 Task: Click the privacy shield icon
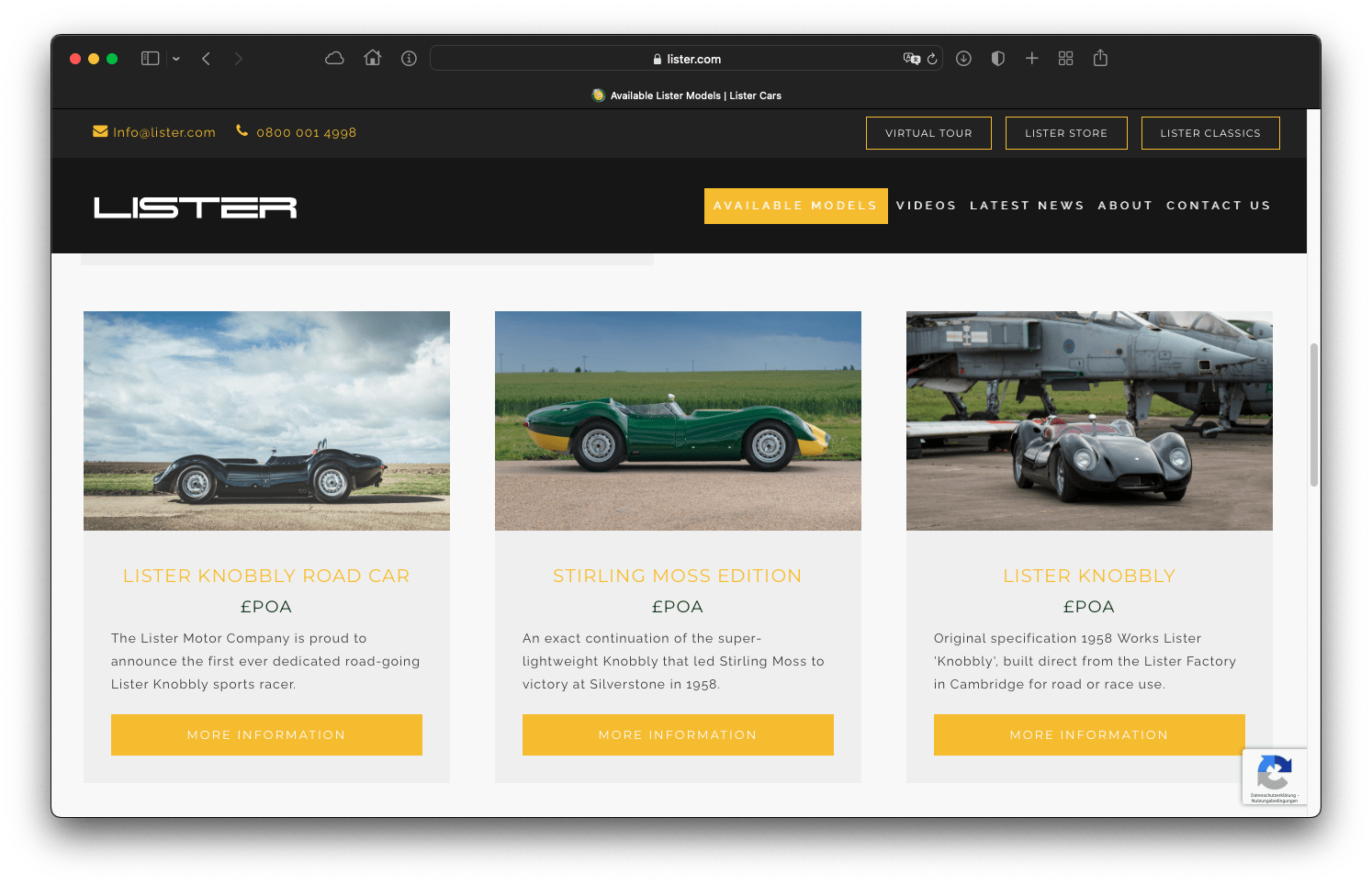coord(998,59)
